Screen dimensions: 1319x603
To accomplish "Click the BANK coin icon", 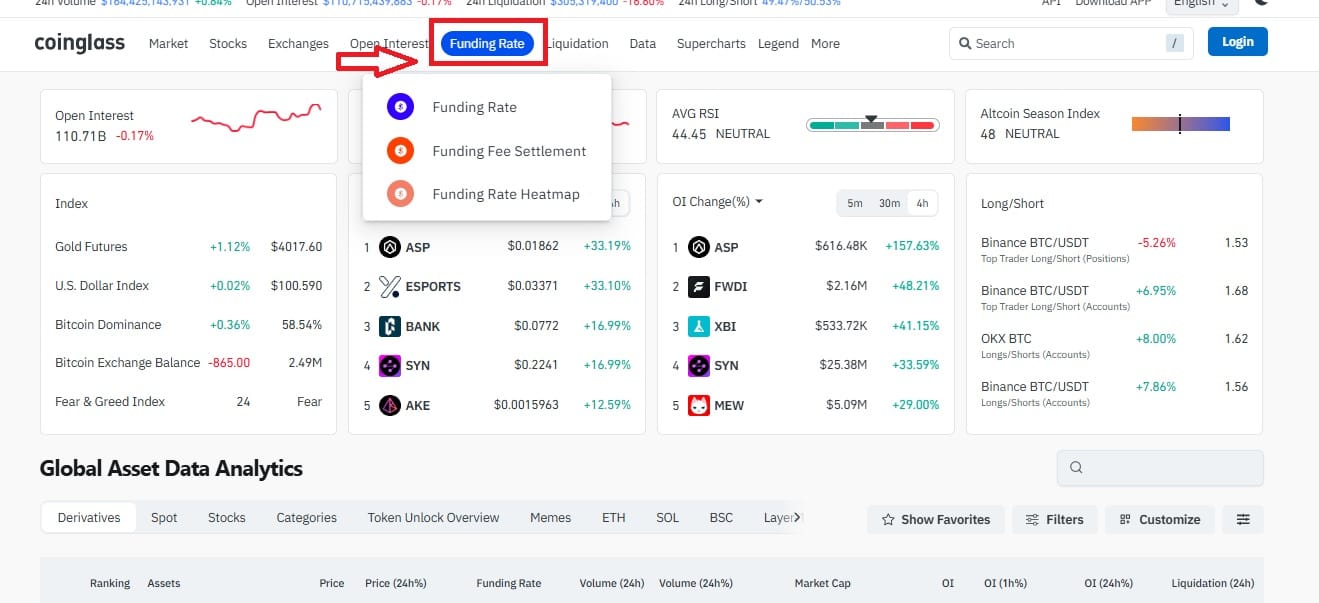I will (x=390, y=326).
